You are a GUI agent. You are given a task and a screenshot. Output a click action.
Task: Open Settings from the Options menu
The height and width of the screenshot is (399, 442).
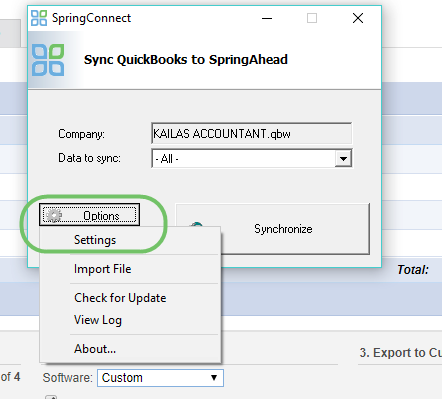coord(130,240)
